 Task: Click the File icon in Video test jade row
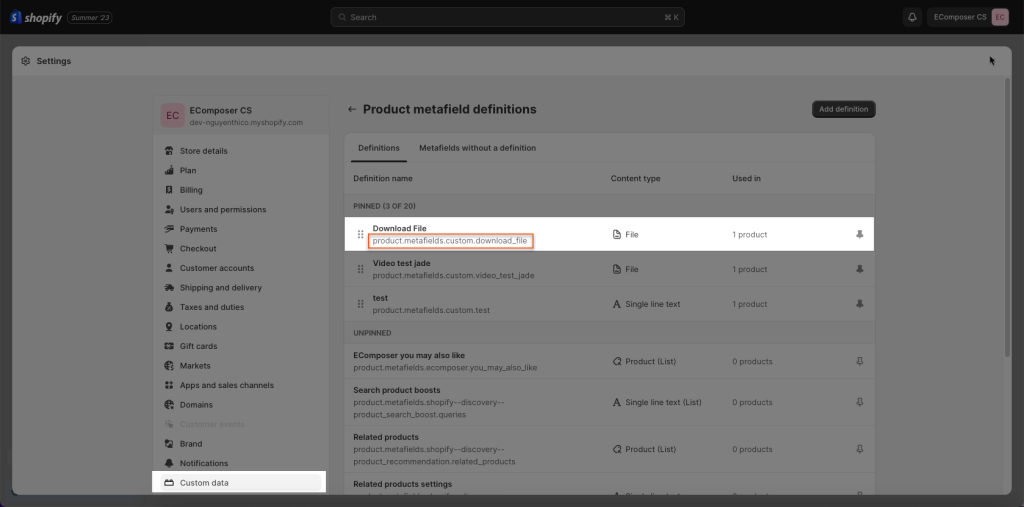[x=616, y=269]
